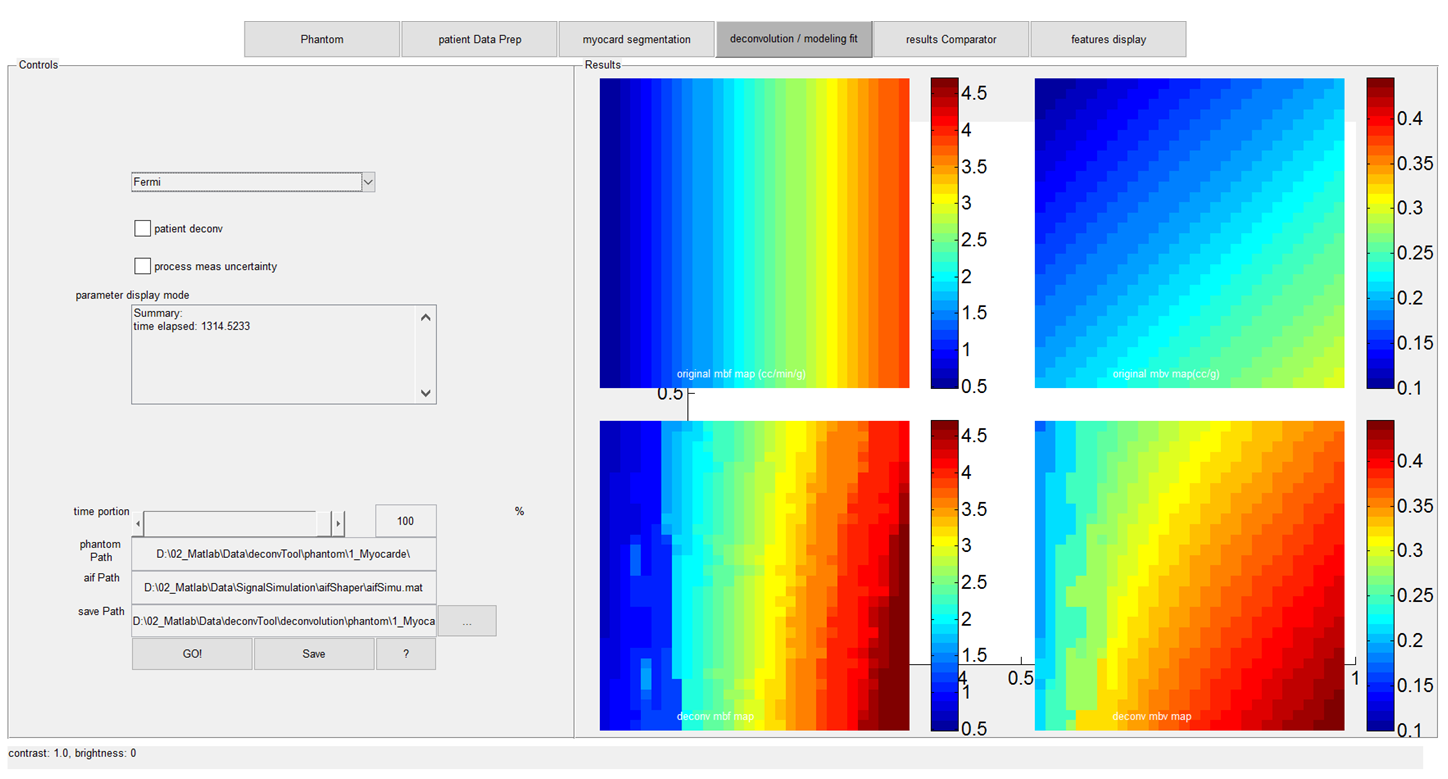This screenshot has width=1448, height=779.
Task: Switch to the Phantom tab
Action: tap(322, 39)
